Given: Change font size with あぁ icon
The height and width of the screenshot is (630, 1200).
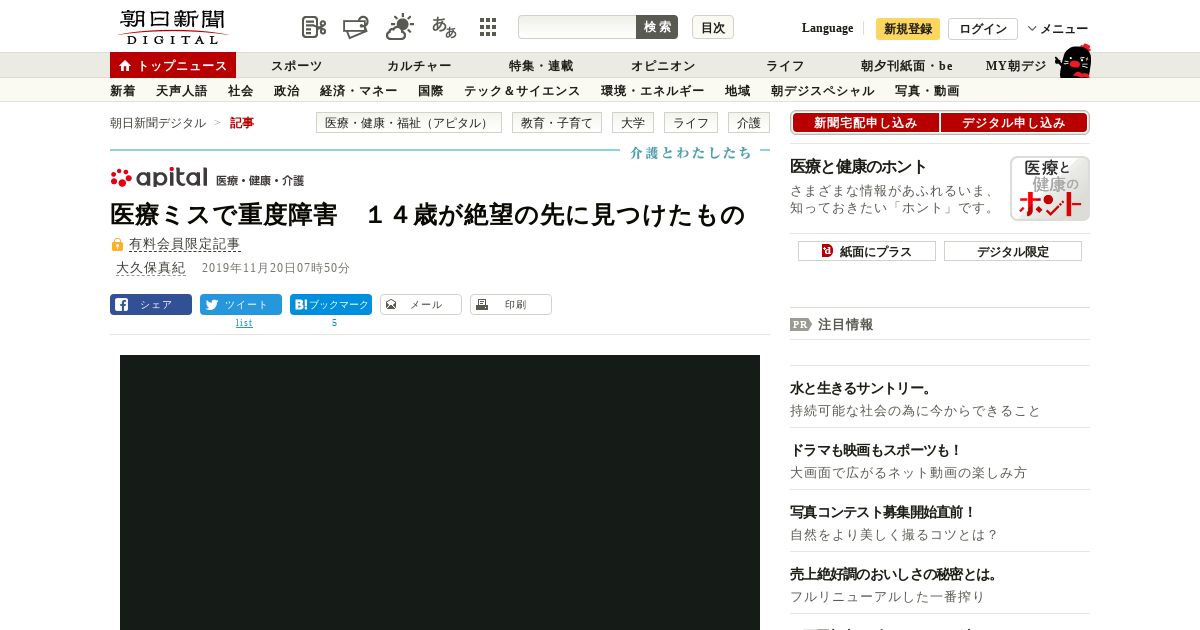Looking at the screenshot, I should click(x=444, y=27).
